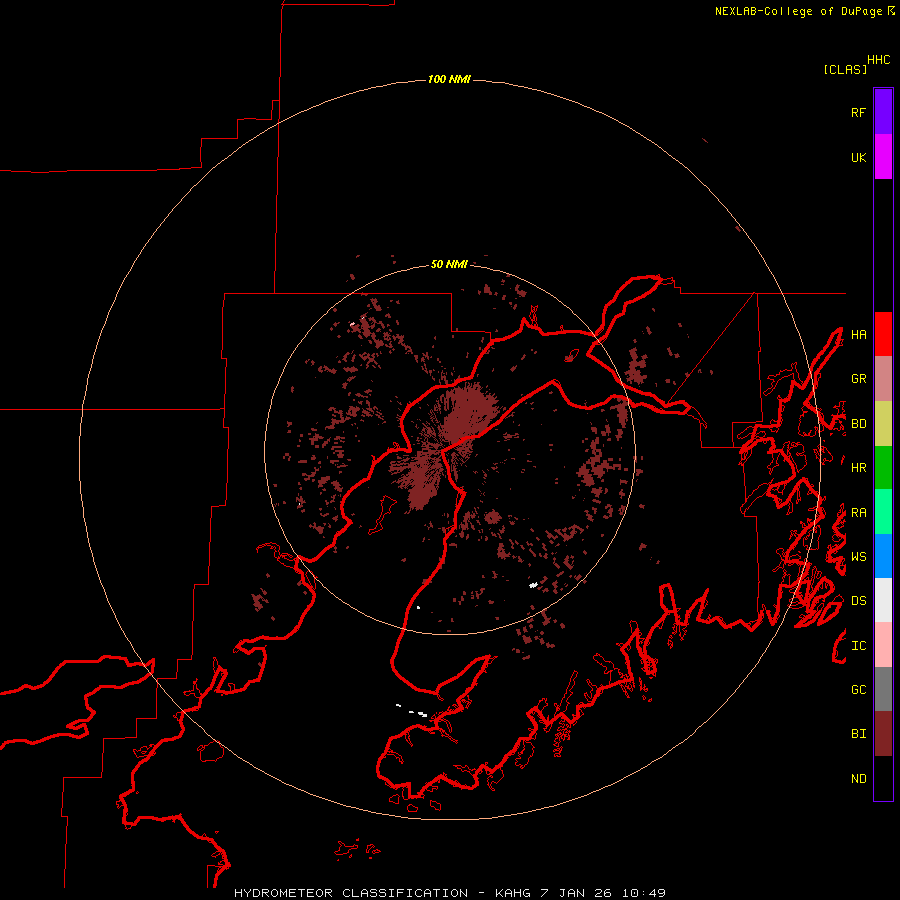Click the 'GR' legend label
The image size is (900, 900).
(x=858, y=379)
